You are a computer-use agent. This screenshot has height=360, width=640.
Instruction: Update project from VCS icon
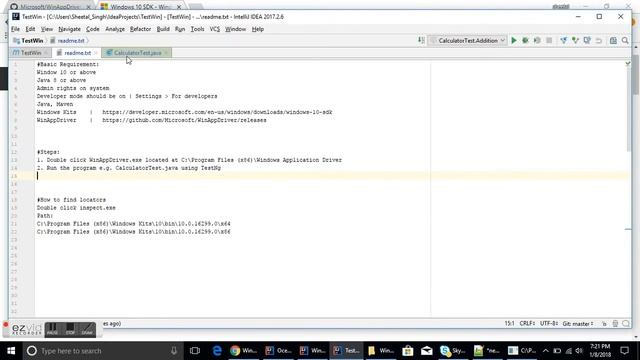pyautogui.click(x=564, y=40)
